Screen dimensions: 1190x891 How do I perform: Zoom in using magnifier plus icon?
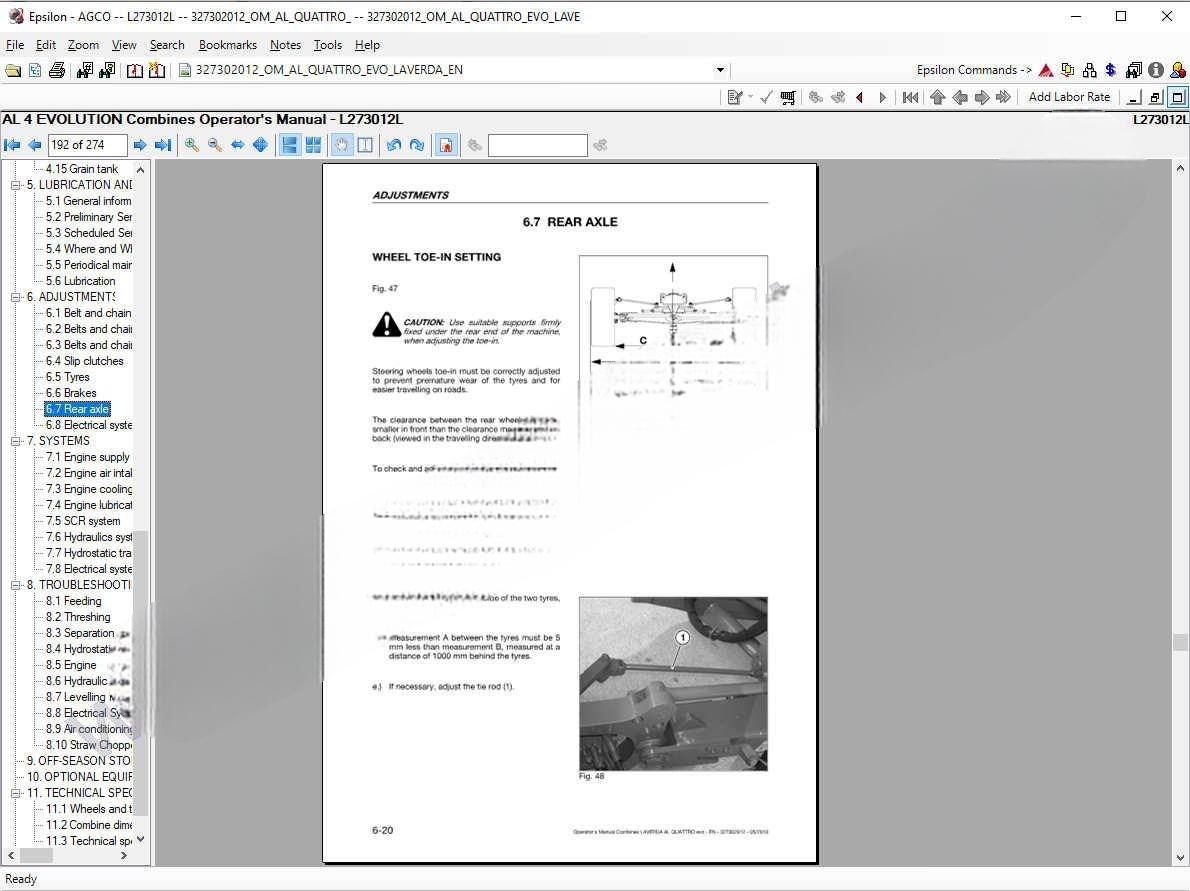(192, 145)
